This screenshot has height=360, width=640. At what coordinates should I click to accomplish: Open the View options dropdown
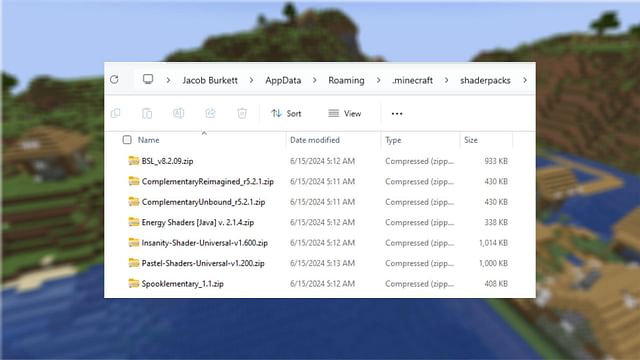tap(345, 113)
